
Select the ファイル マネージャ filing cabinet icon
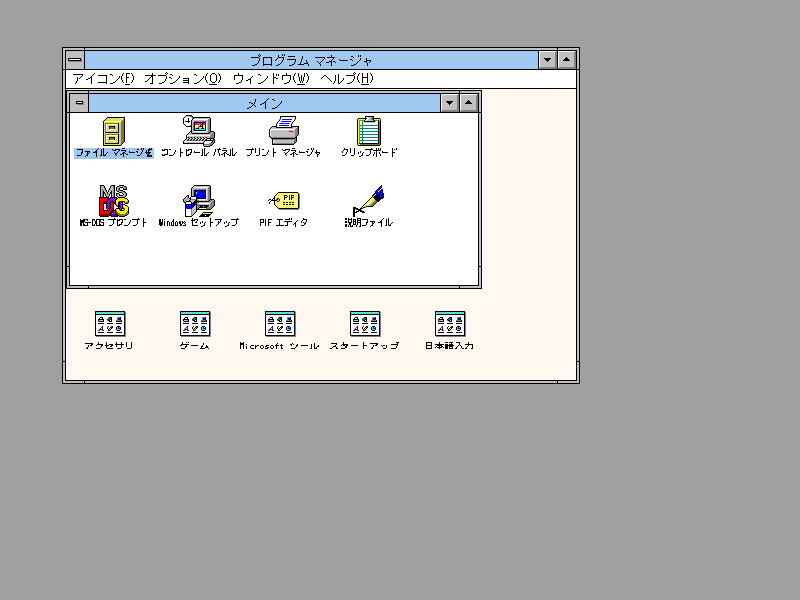113,131
